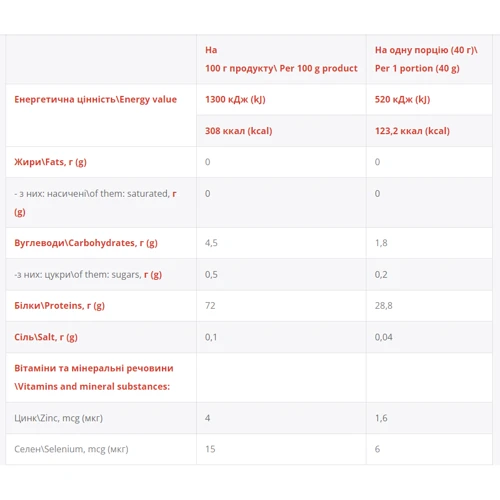The image size is (500, 500).
Task: Click the sugars row label
Action: [88, 275]
